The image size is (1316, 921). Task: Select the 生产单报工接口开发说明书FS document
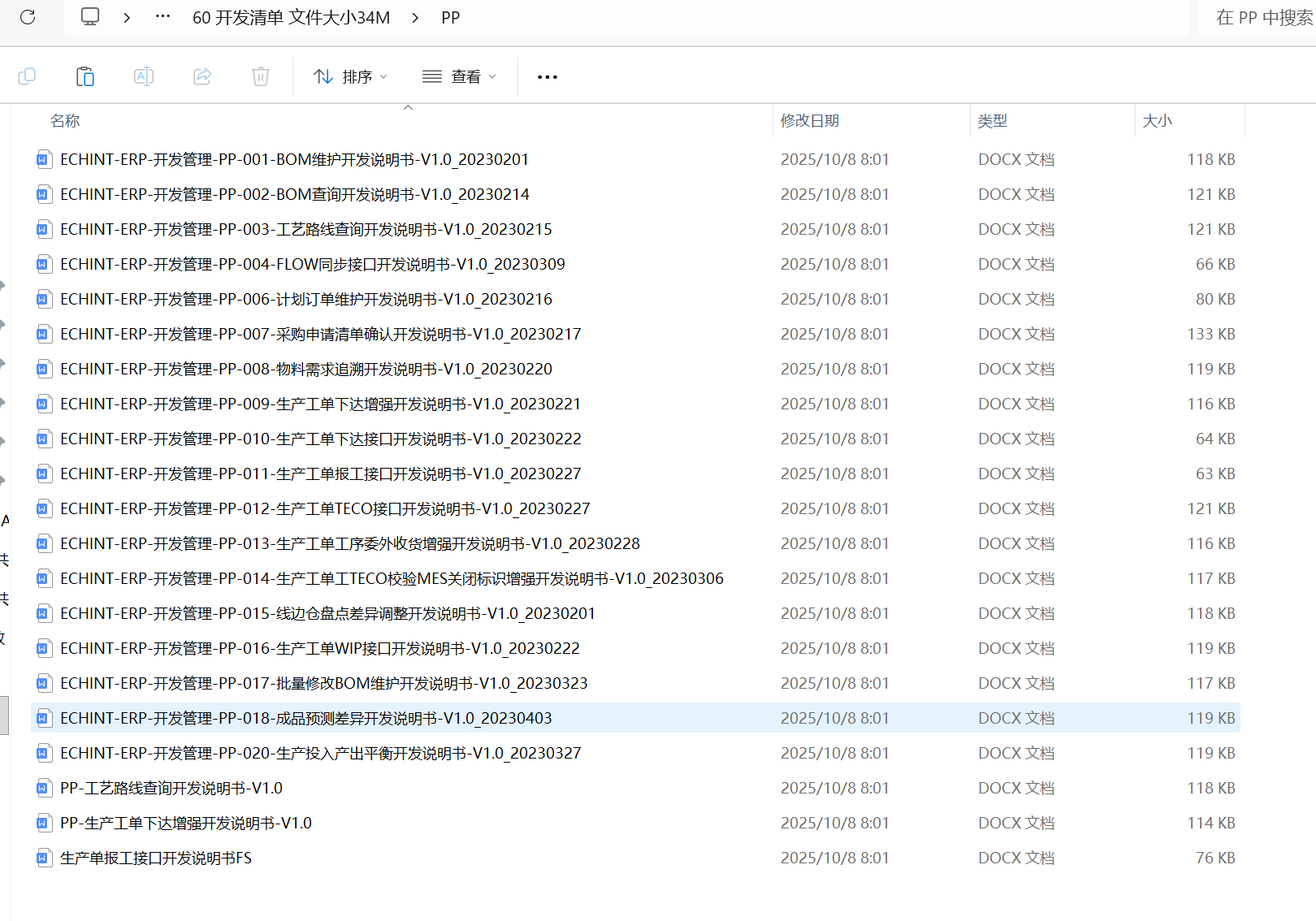tap(156, 858)
